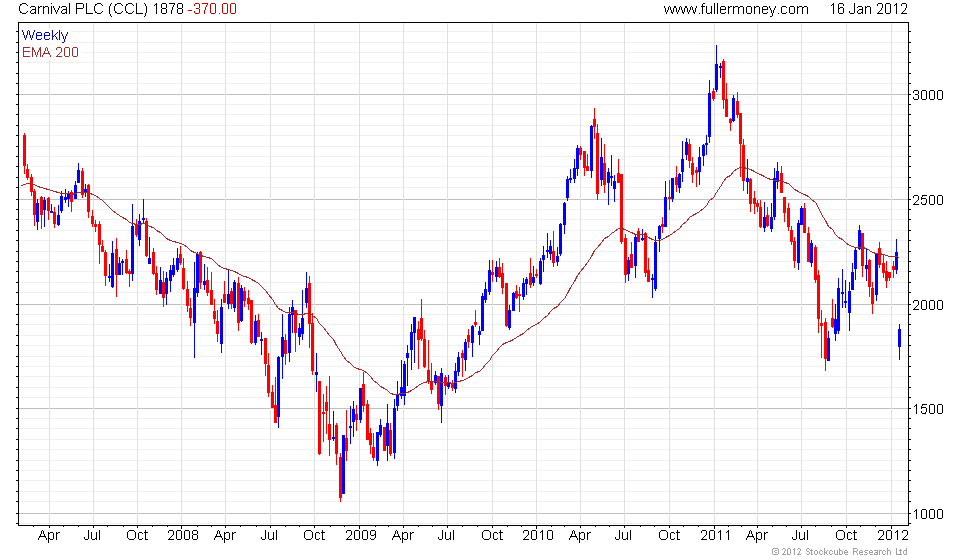Click the Stockcube Research Ltd copyright text
960x560 pixels.
click(839, 552)
